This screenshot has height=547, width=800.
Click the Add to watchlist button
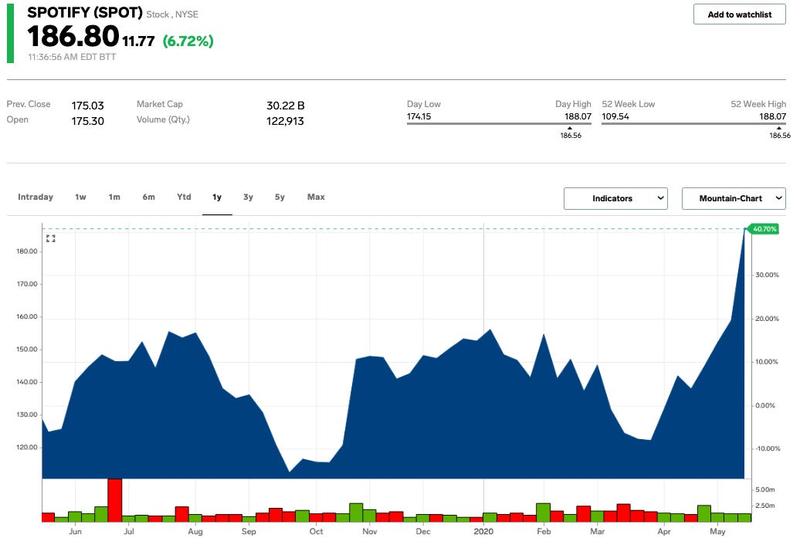(738, 14)
